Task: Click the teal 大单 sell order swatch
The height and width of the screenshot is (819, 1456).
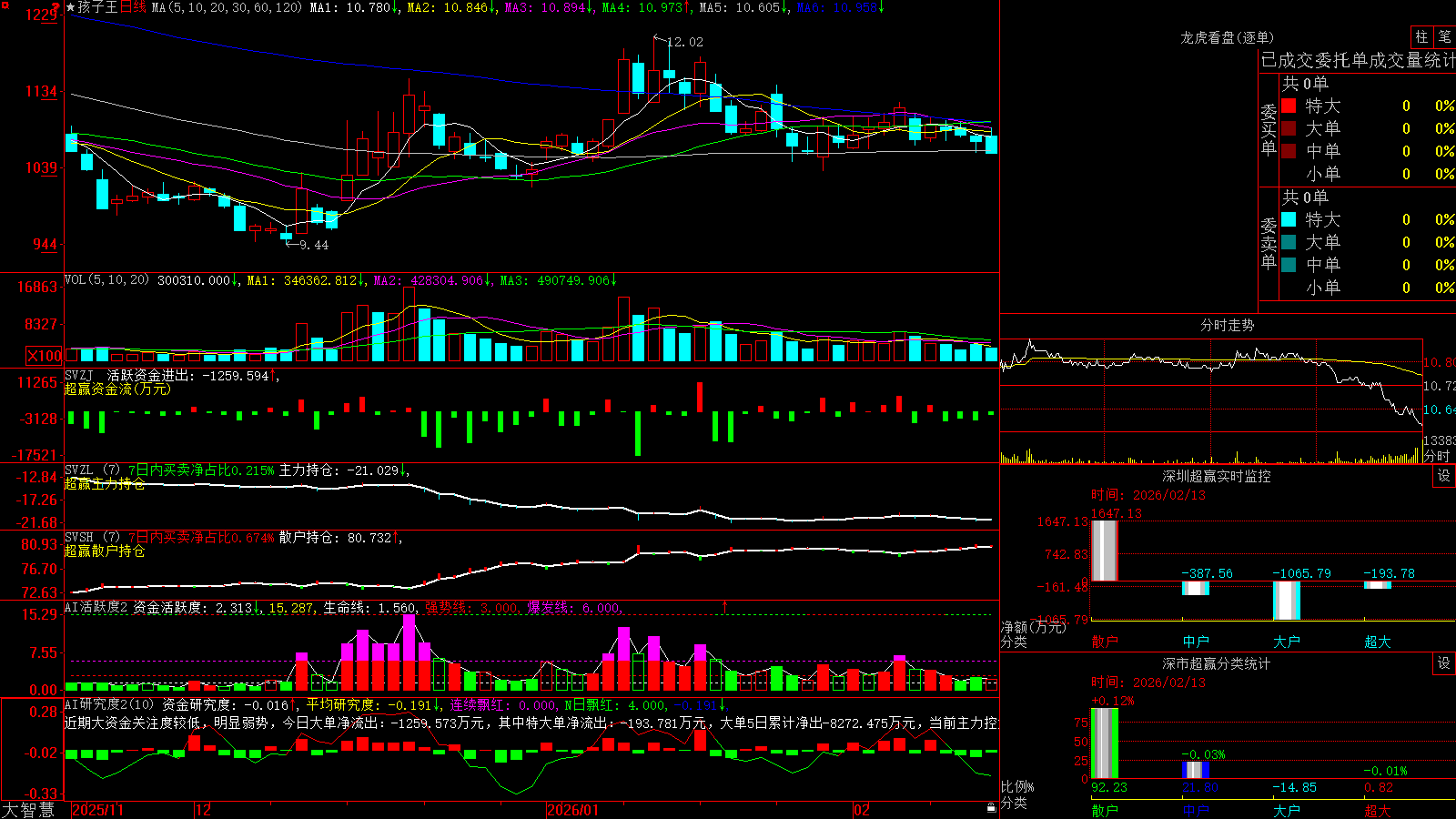Action: coord(1289,242)
